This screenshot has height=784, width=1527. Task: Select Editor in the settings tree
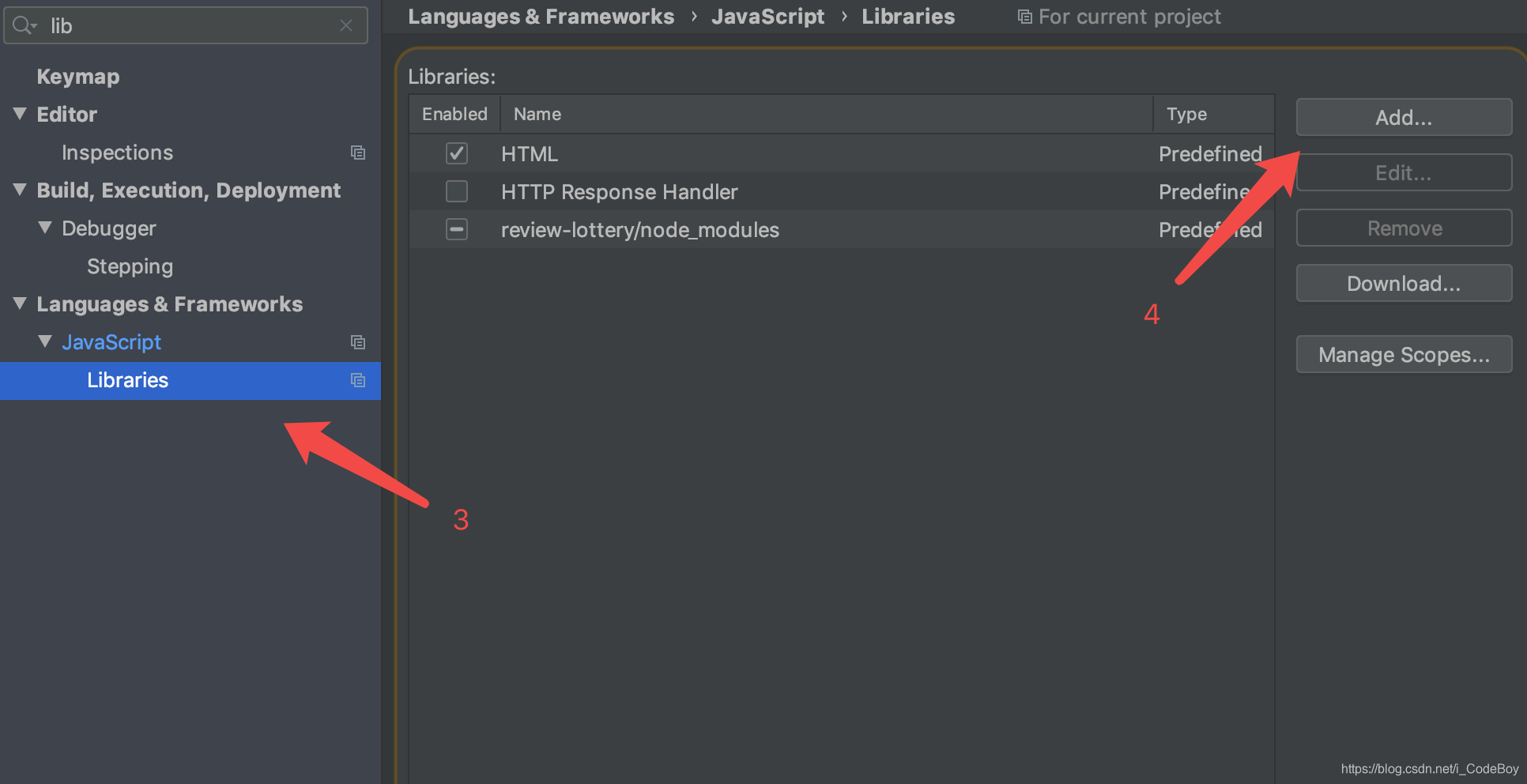point(67,115)
